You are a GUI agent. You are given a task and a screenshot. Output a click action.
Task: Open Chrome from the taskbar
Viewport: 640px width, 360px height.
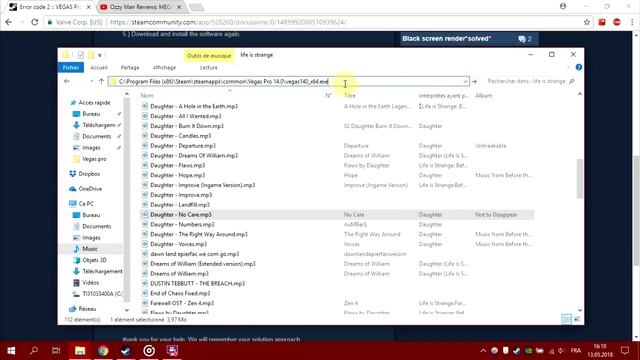(103, 351)
